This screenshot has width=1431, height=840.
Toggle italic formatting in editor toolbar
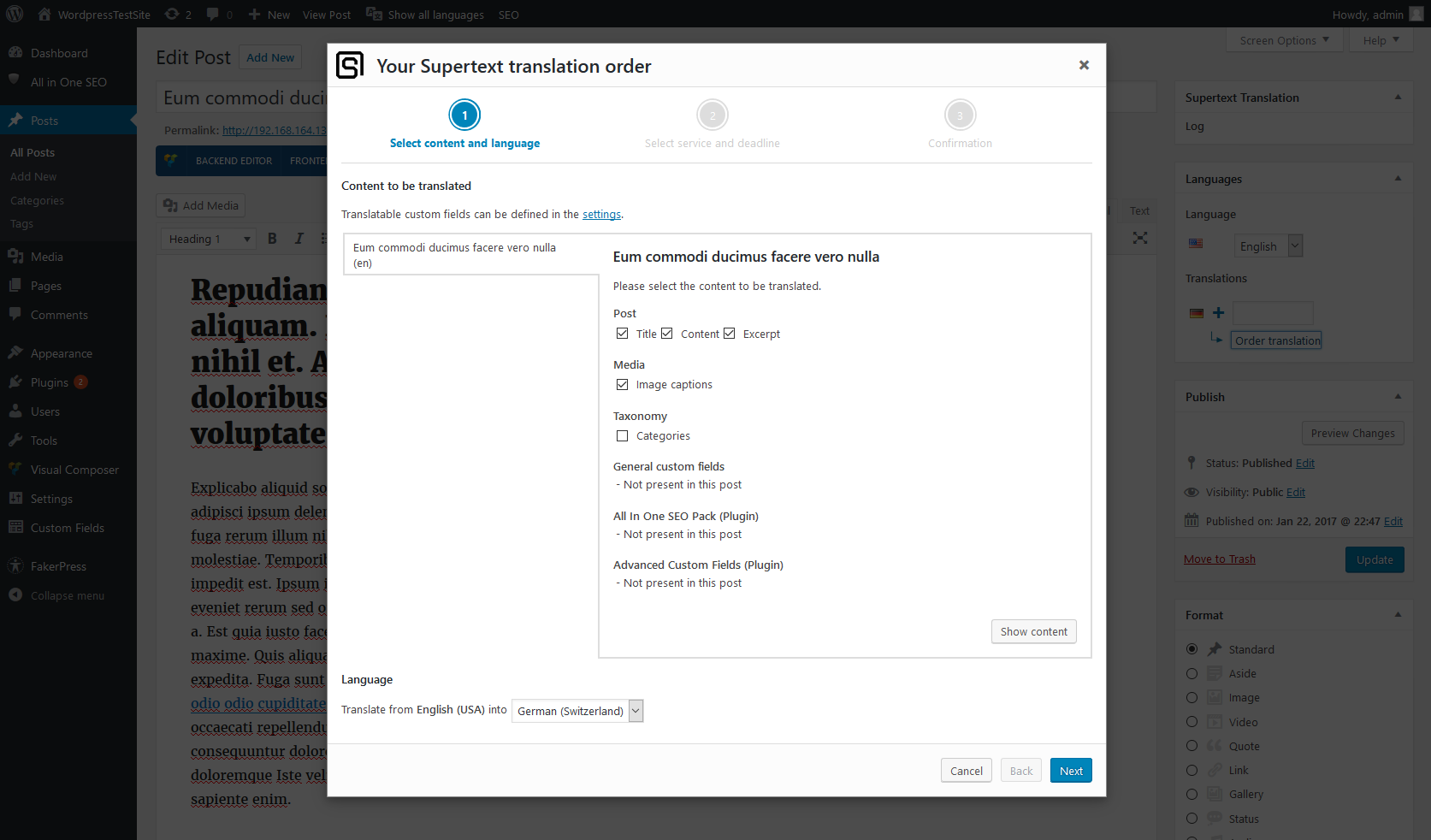point(299,239)
